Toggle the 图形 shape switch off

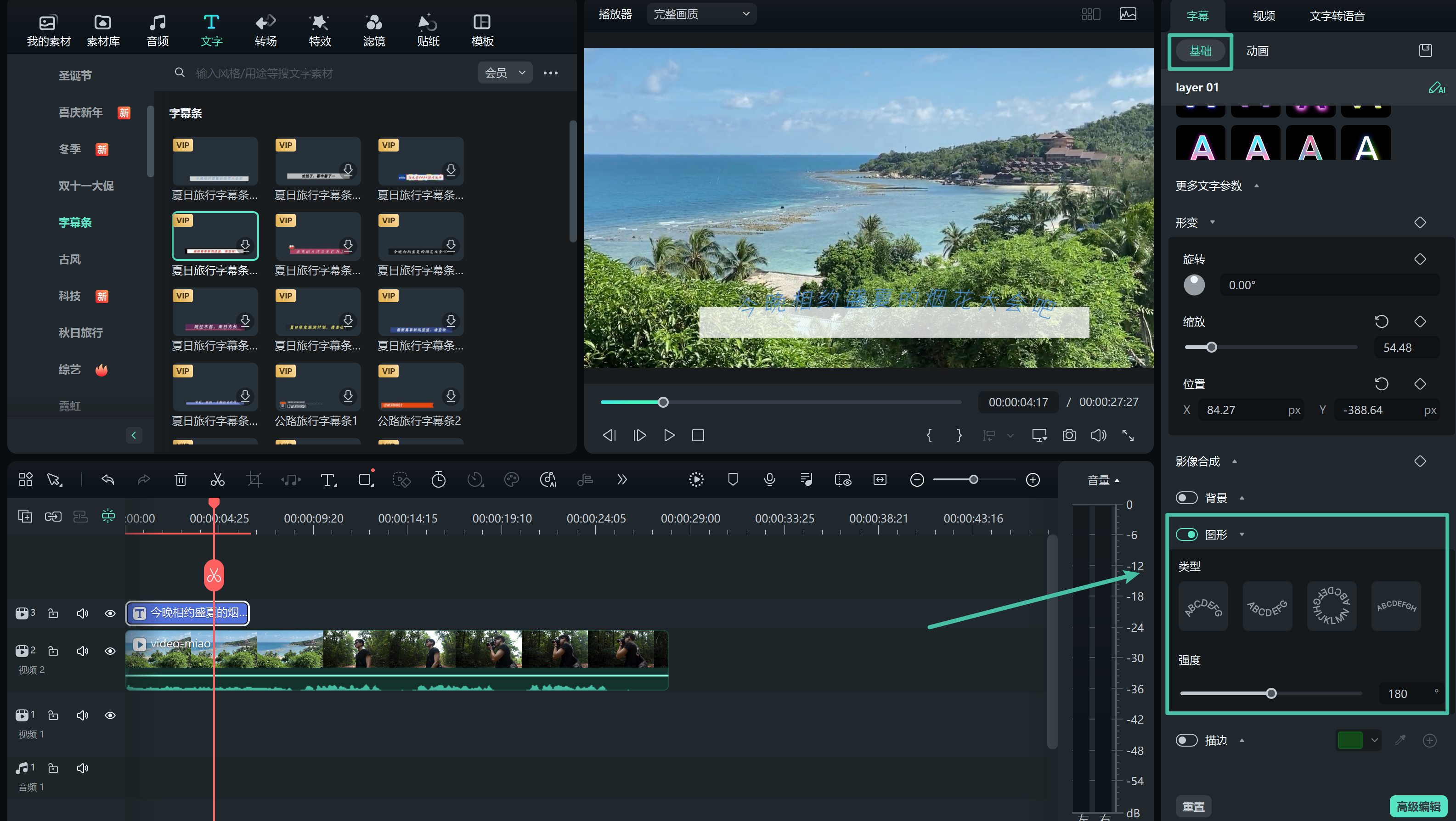1186,534
